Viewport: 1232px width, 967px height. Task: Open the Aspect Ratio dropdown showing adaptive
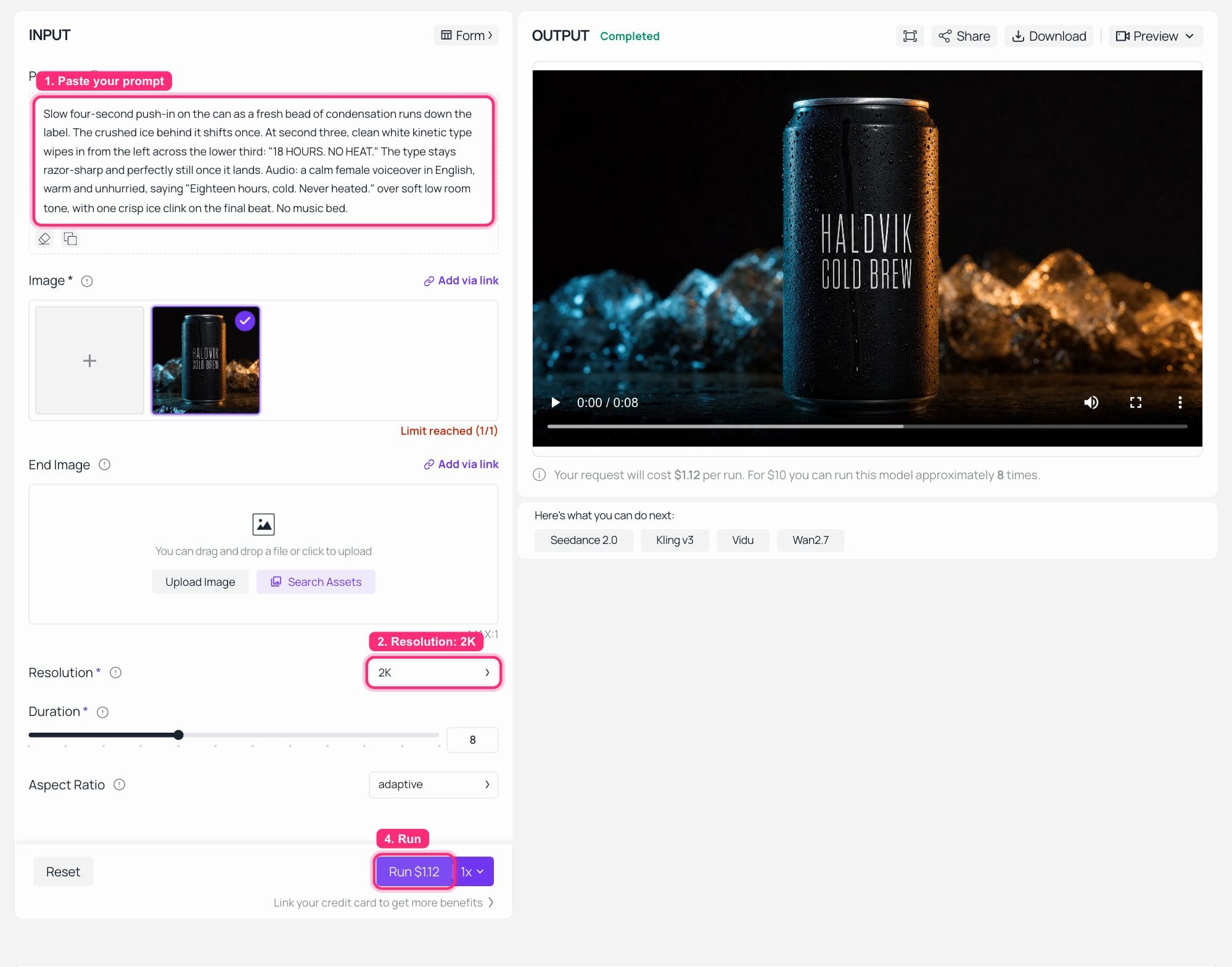pos(433,784)
